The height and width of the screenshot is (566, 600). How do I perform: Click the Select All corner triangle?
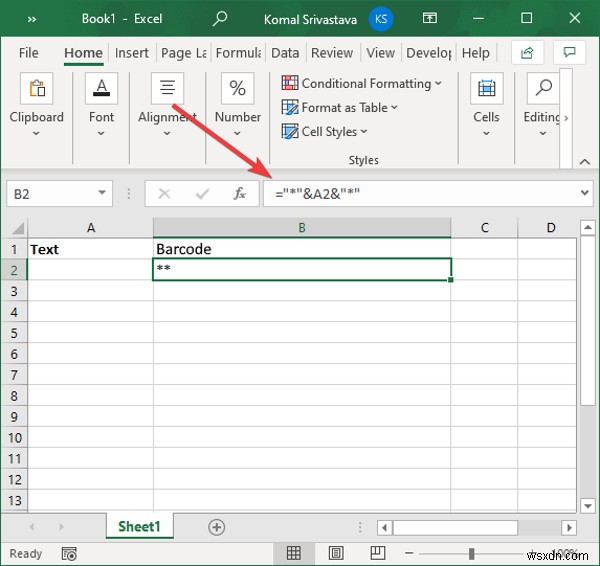[x=18, y=228]
